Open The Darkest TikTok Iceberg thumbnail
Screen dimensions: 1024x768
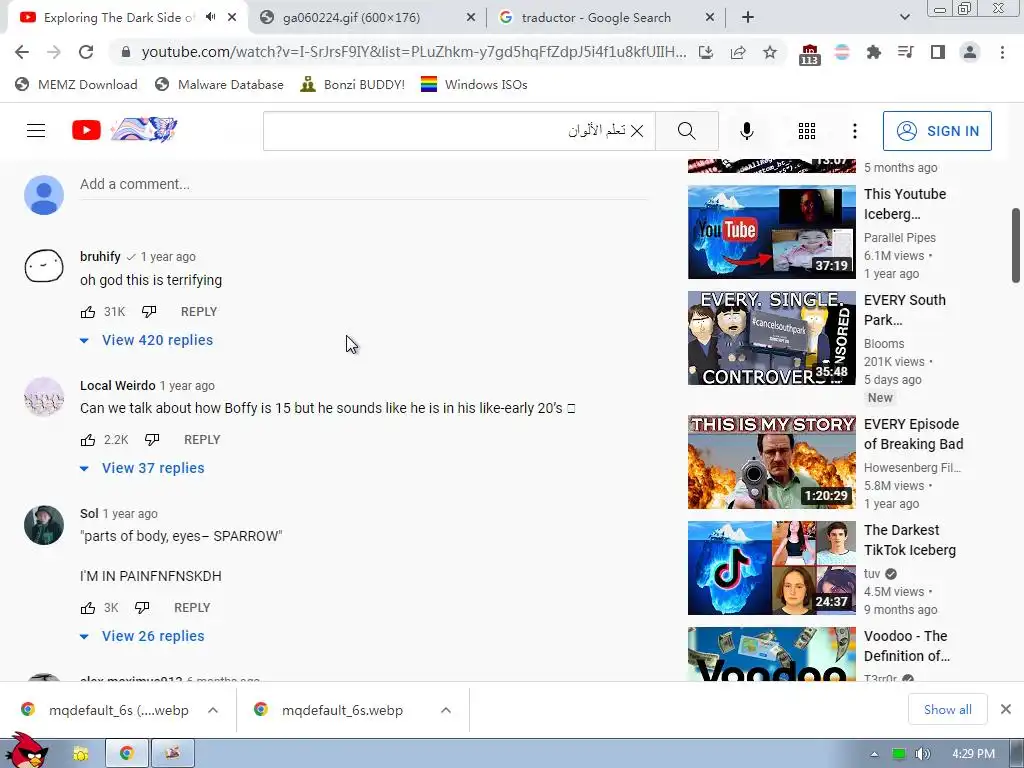pyautogui.click(x=771, y=568)
